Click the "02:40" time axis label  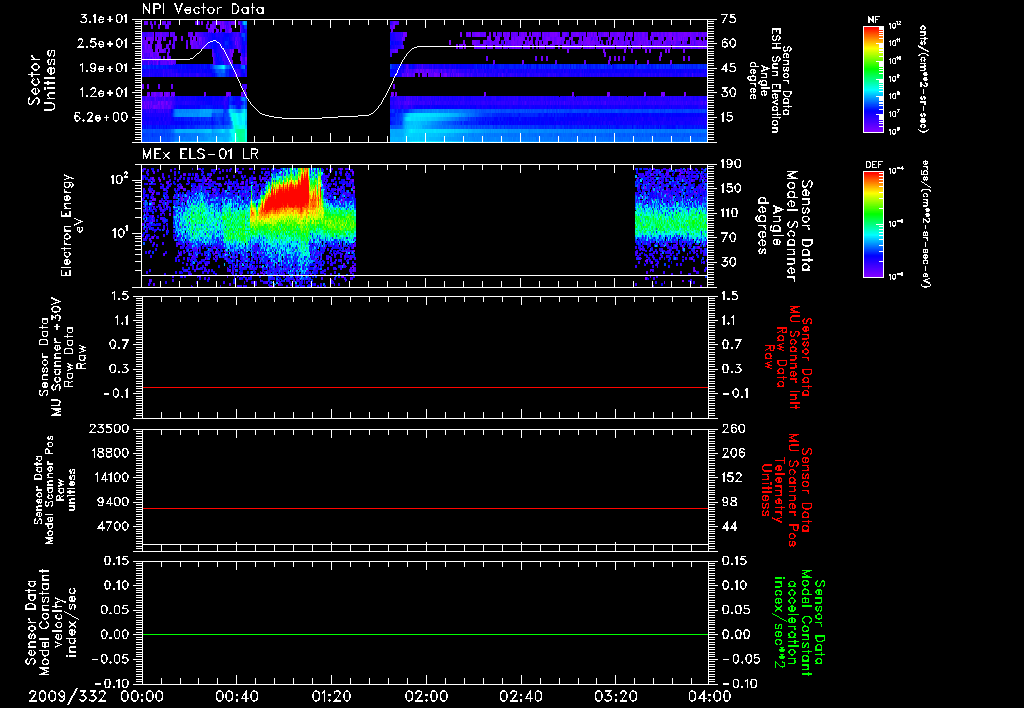point(520,696)
